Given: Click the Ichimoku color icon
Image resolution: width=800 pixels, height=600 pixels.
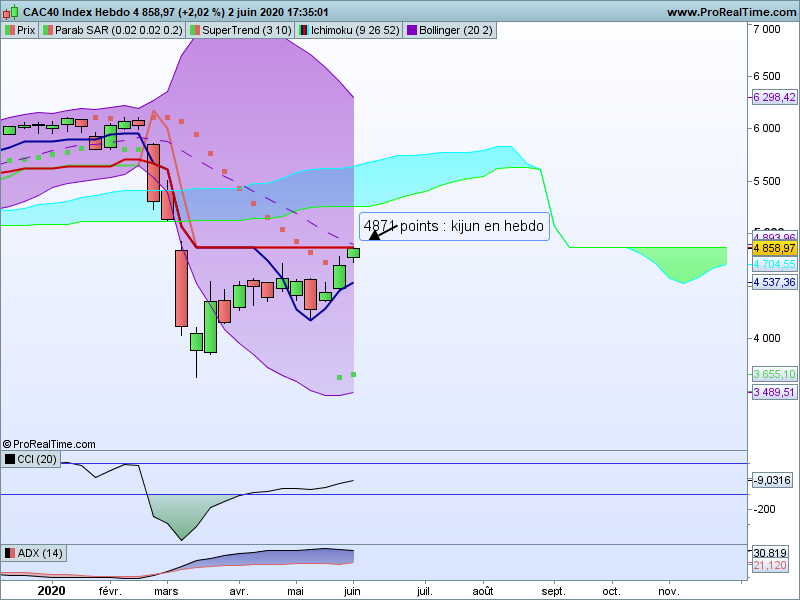Looking at the screenshot, I should pyautogui.click(x=304, y=31).
